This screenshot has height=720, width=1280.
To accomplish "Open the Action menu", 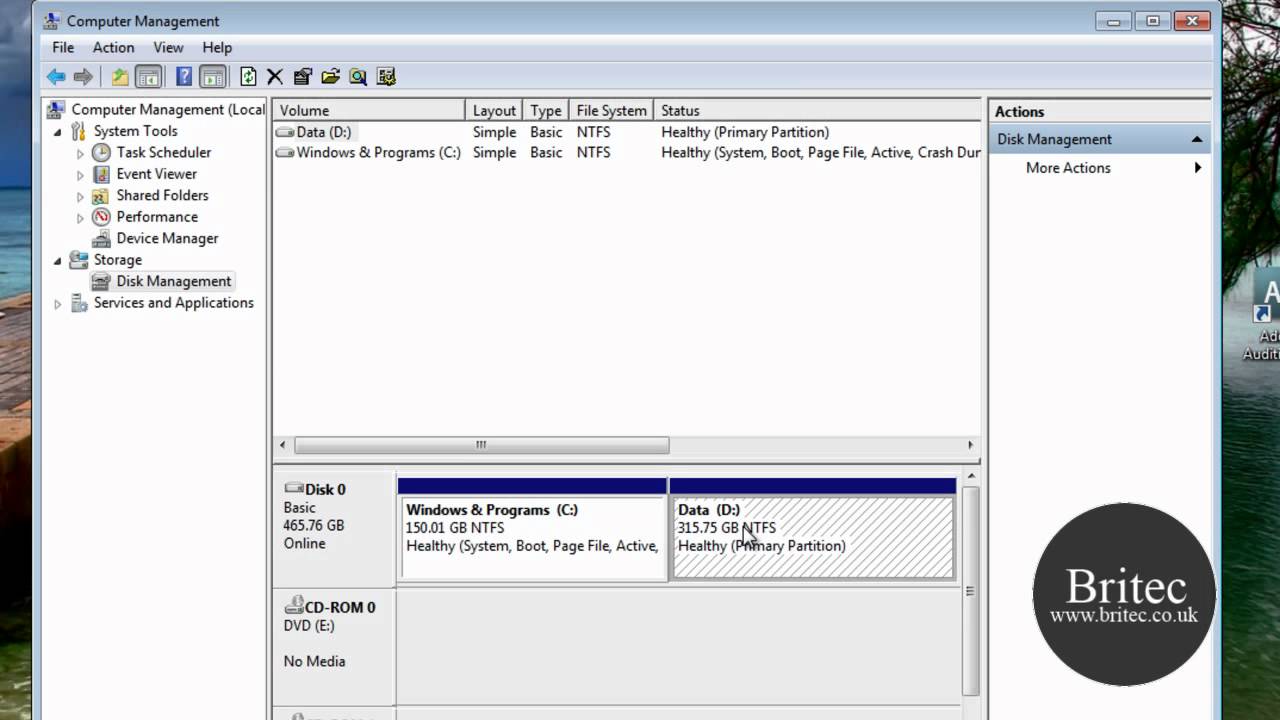I will (x=113, y=47).
